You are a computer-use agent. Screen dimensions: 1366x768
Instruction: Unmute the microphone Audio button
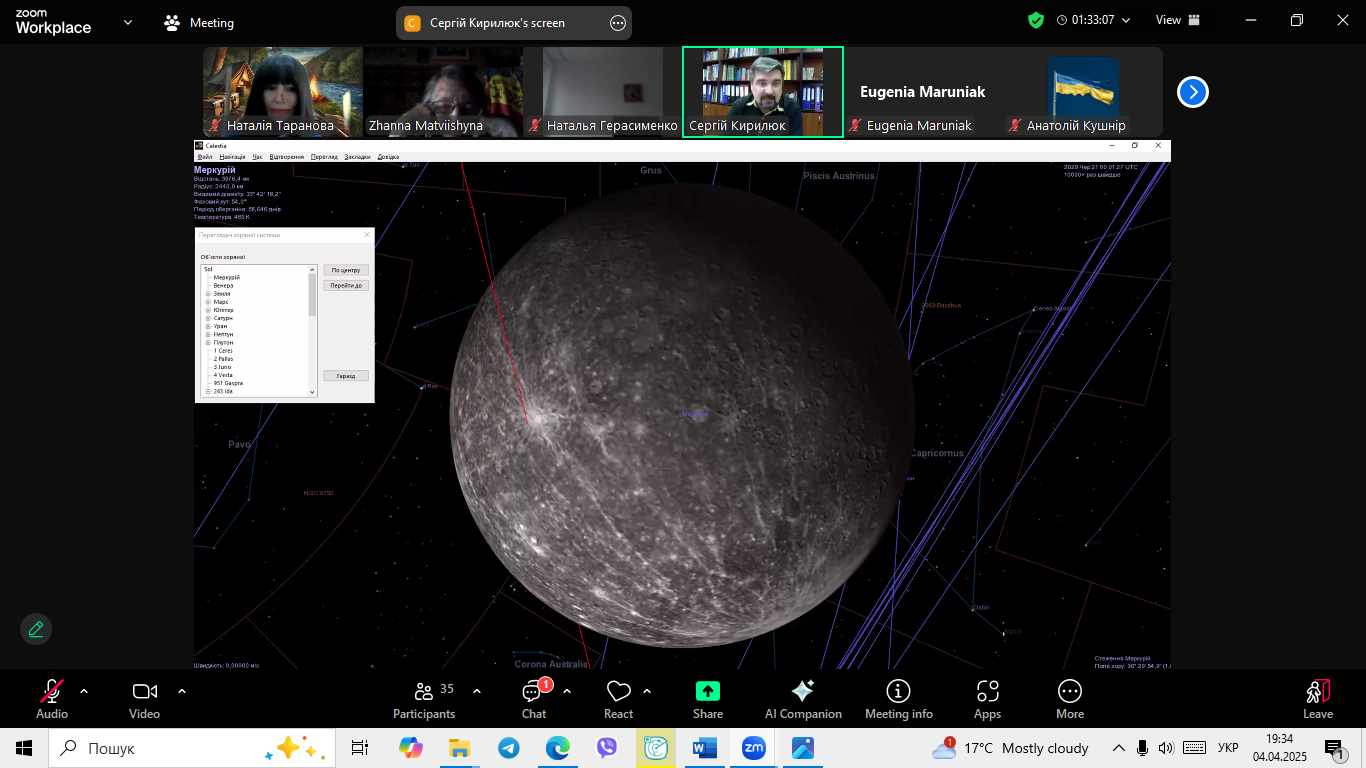51,692
